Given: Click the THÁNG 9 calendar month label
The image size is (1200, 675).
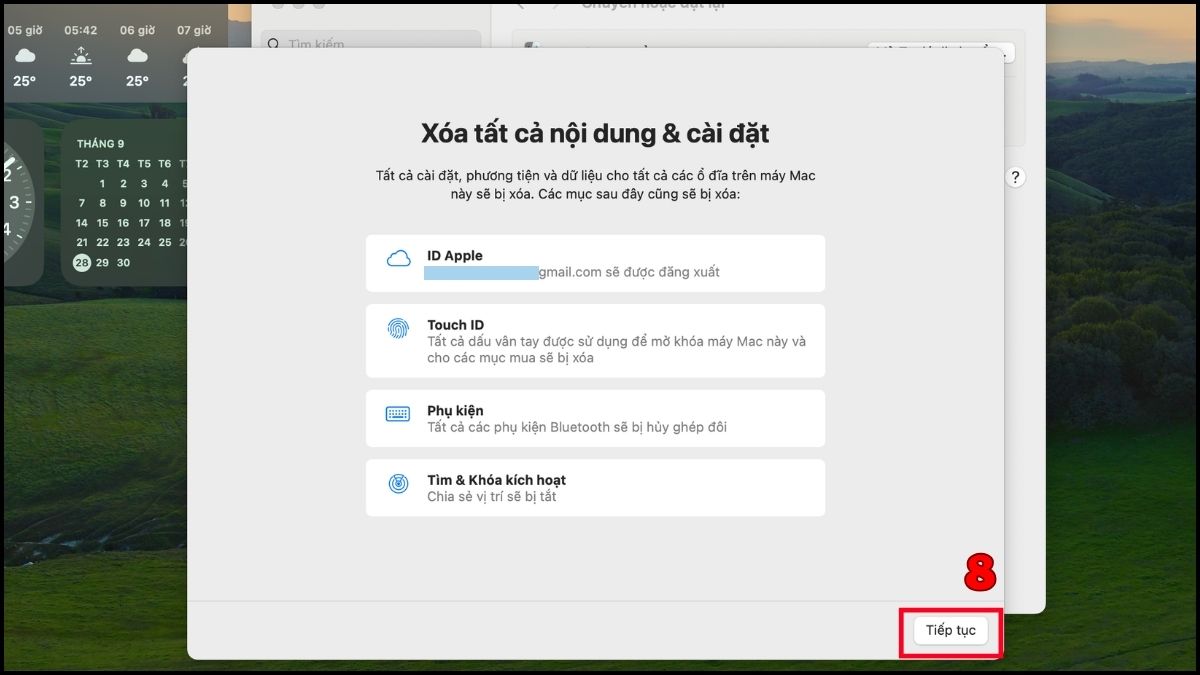Looking at the screenshot, I should pos(101,144).
